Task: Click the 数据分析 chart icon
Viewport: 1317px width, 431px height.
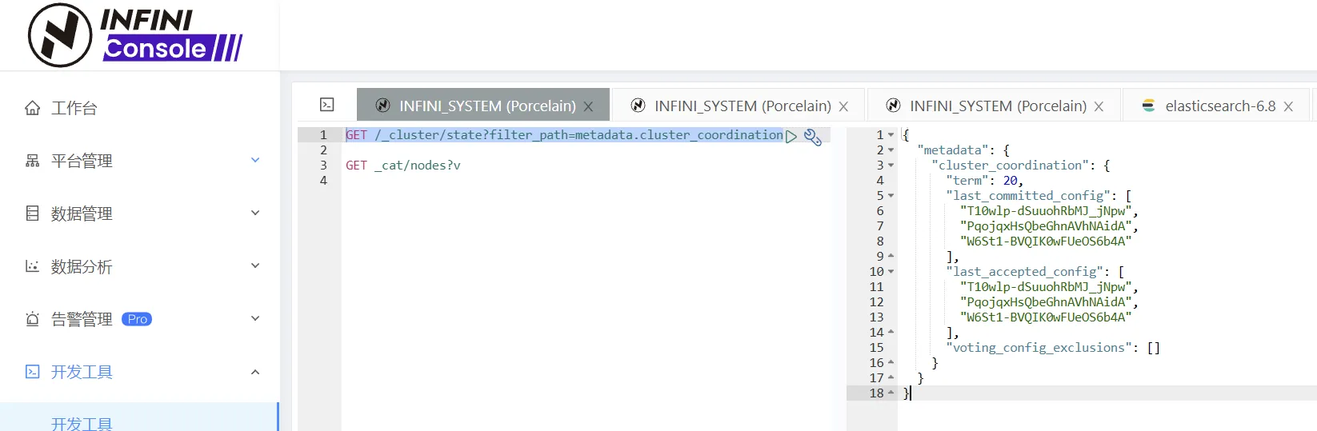Action: tap(33, 267)
